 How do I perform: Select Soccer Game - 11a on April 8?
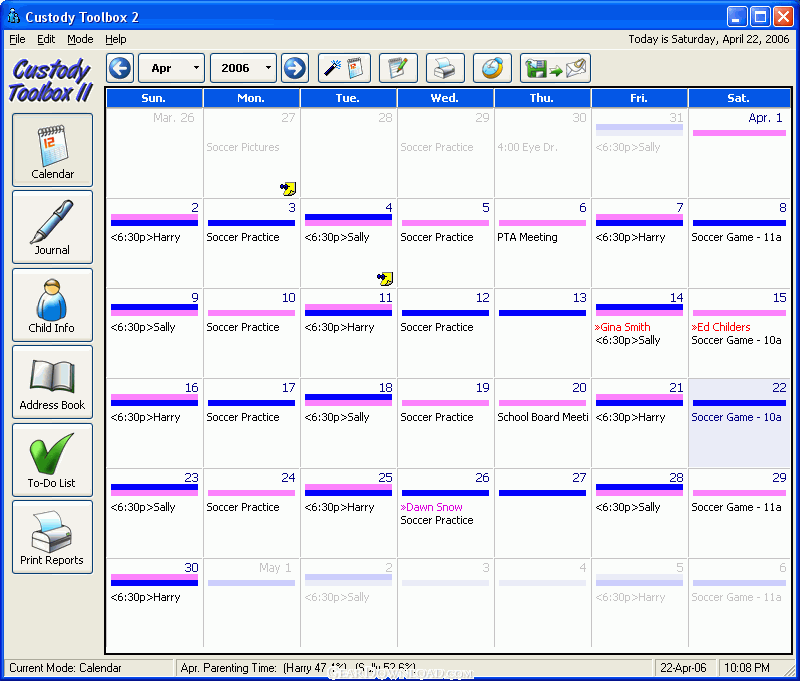pyautogui.click(x=736, y=237)
